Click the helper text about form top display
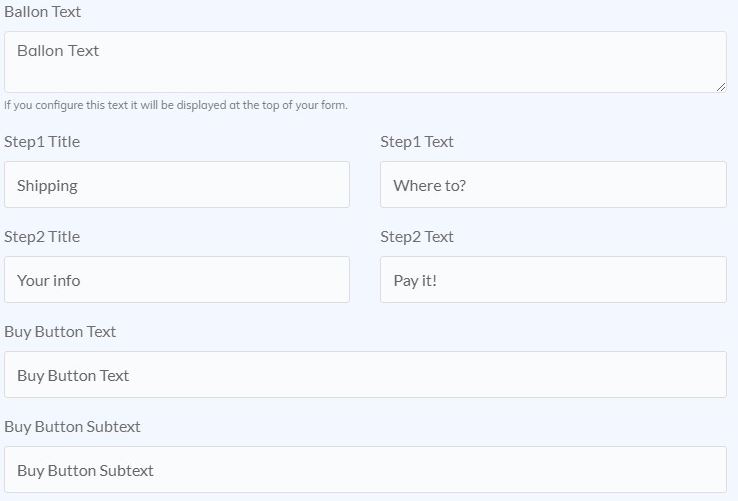Viewport: 738px width, 501px height. click(176, 105)
